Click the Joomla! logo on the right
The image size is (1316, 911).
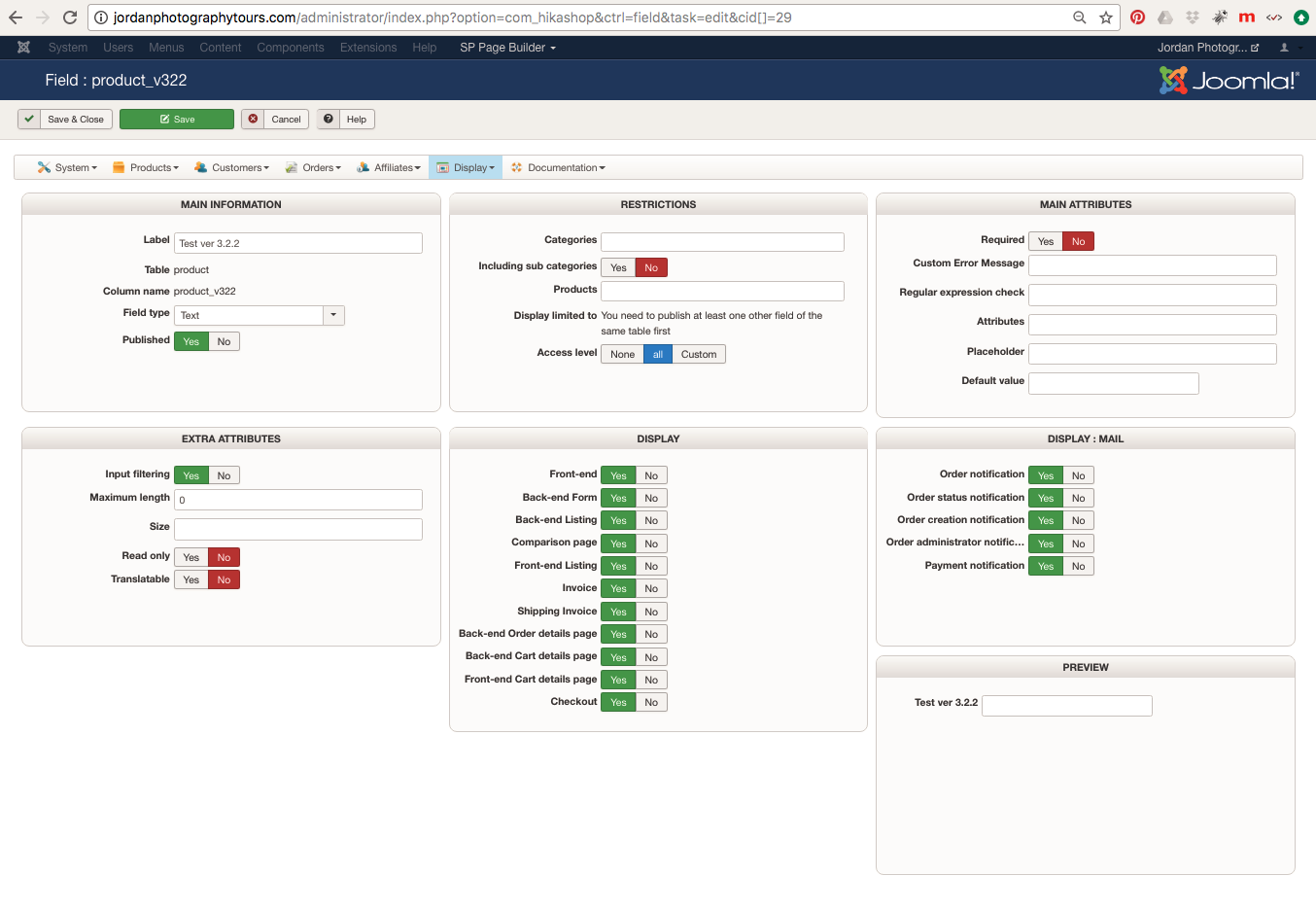[x=1229, y=81]
